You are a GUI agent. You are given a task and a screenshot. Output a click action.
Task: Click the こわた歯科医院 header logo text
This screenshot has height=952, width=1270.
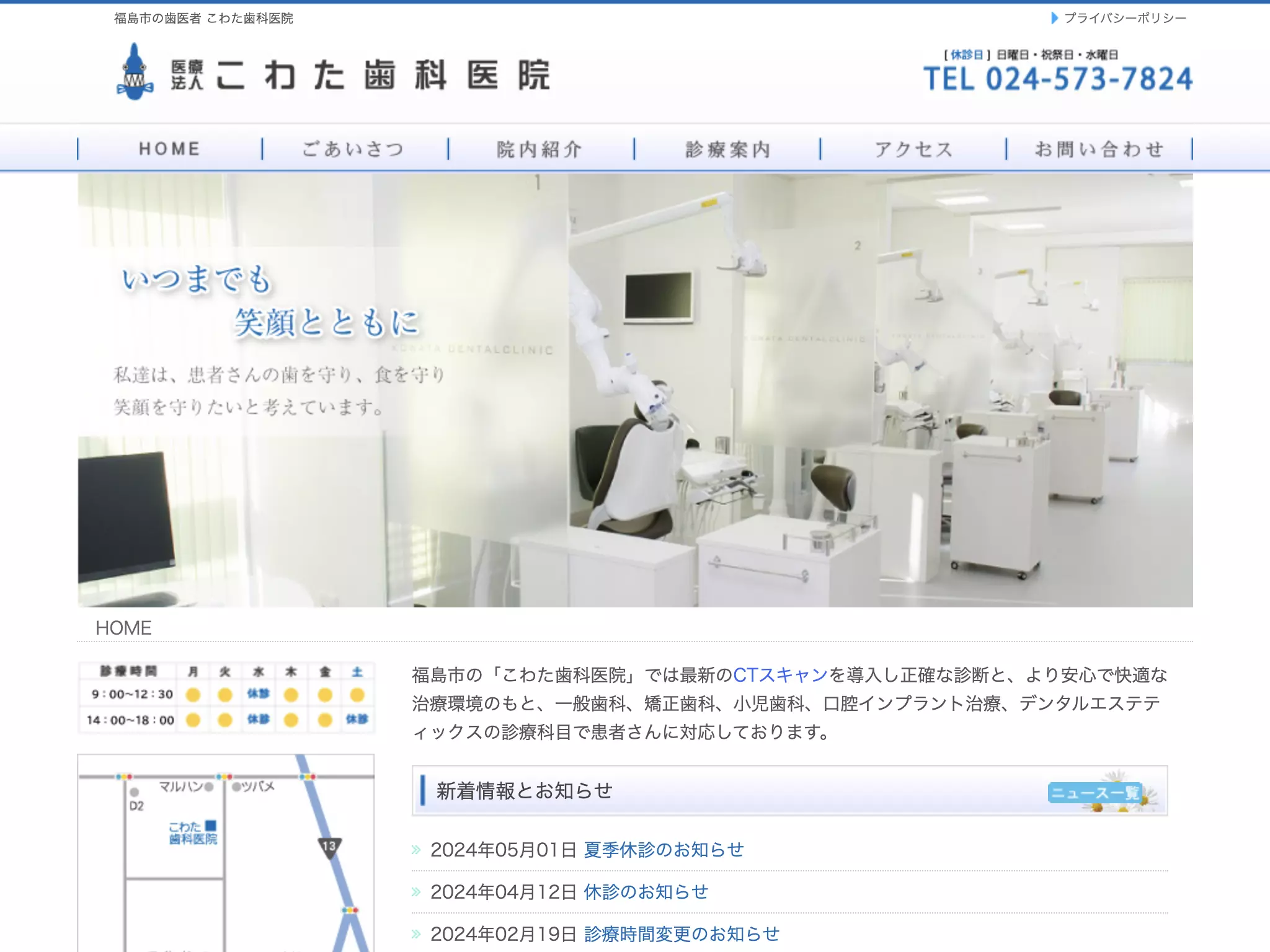point(360,75)
